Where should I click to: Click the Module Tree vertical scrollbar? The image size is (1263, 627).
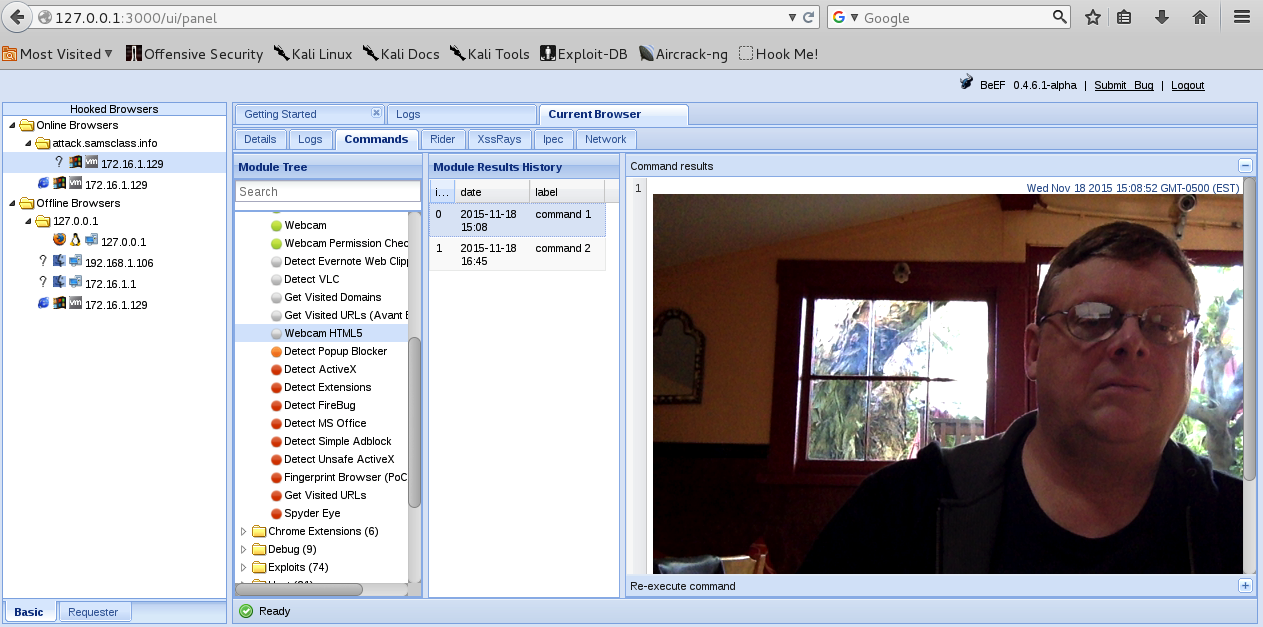pos(414,423)
